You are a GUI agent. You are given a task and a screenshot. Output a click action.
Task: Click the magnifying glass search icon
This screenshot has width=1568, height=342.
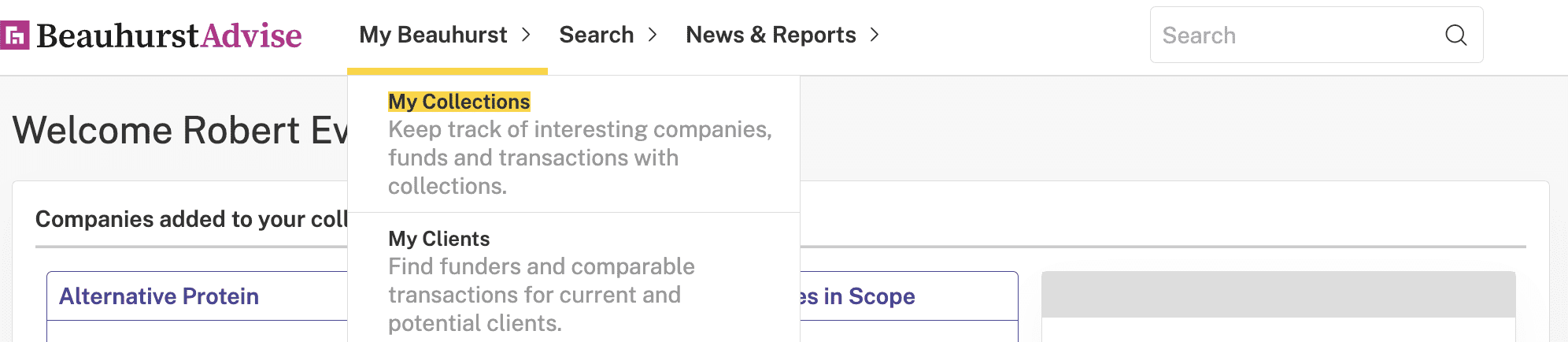(x=1456, y=35)
